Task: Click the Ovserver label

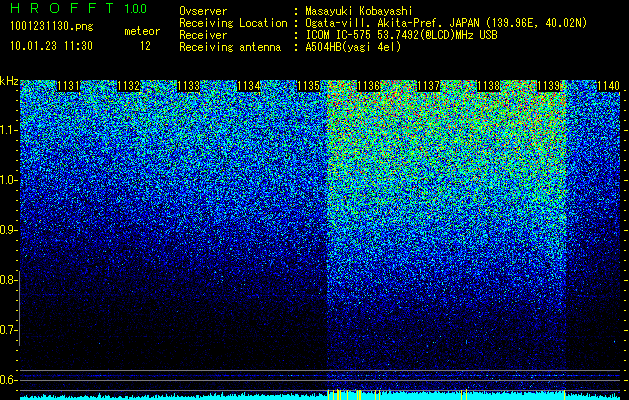Action: [x=203, y=11]
